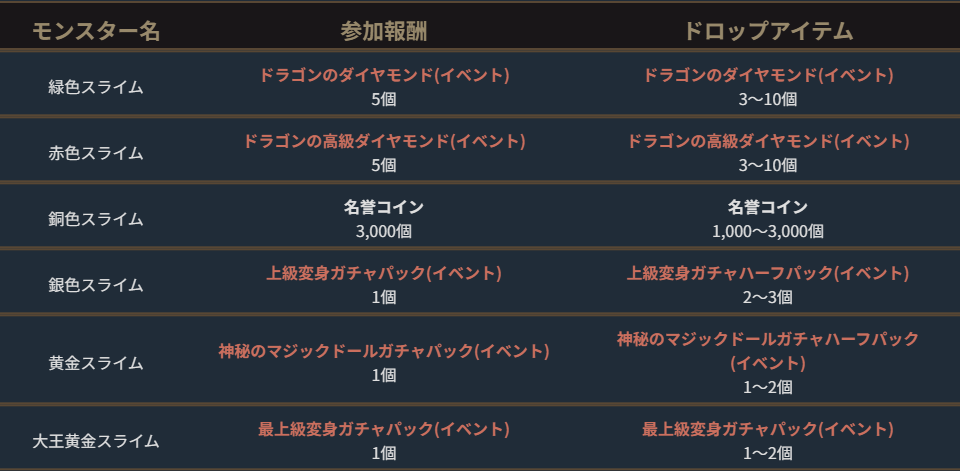The width and height of the screenshot is (960, 471).
Task: Click the ドロップアイテム column header
Action: tap(768, 31)
